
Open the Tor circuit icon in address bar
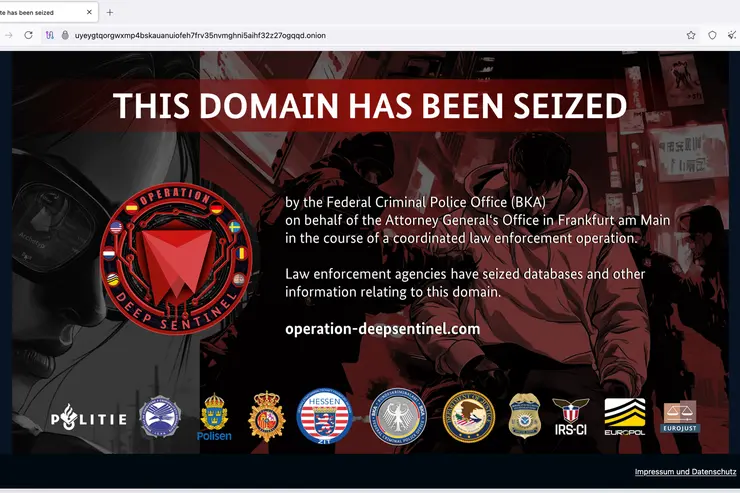(50, 35)
